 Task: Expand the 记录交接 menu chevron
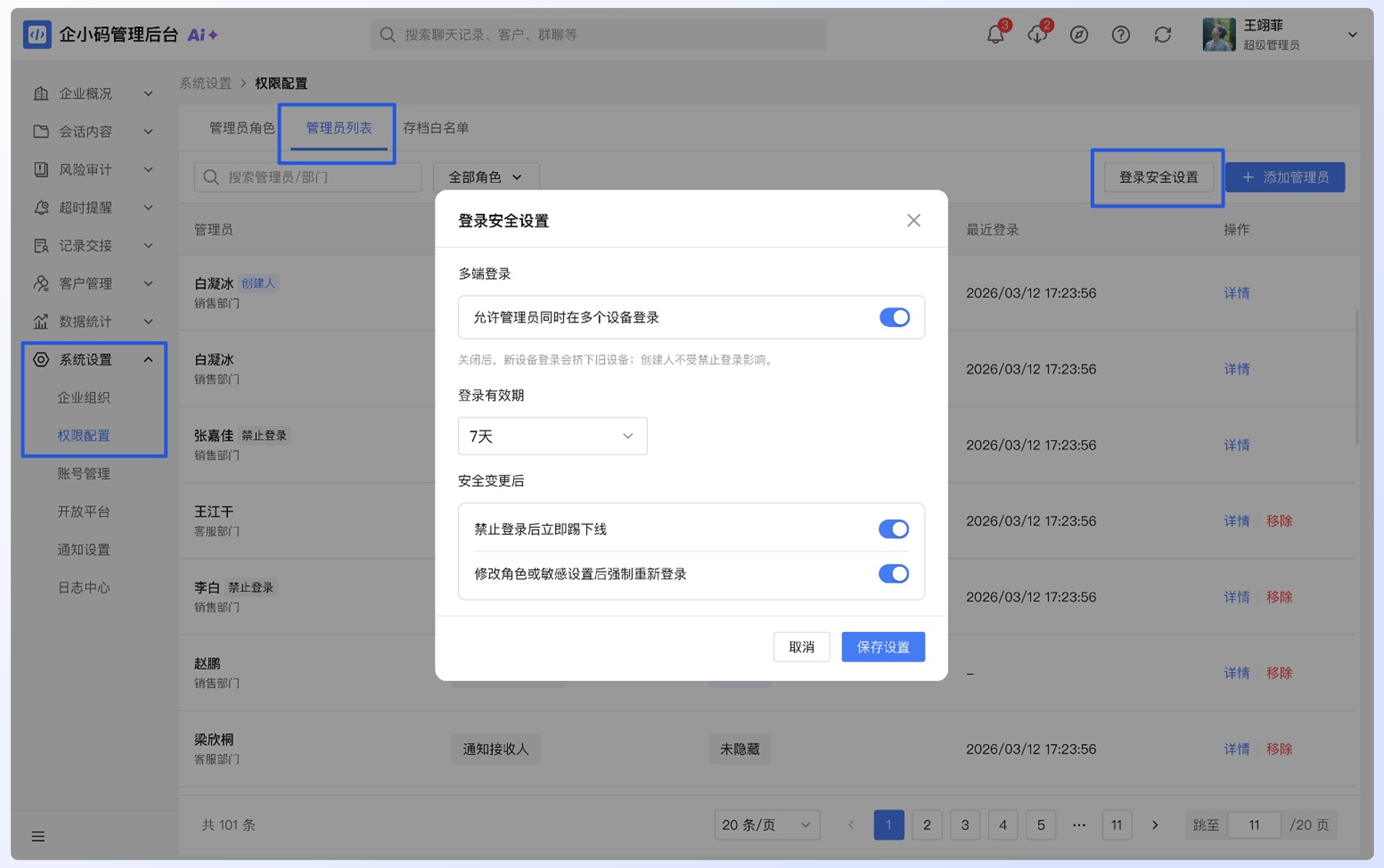pyautogui.click(x=148, y=246)
